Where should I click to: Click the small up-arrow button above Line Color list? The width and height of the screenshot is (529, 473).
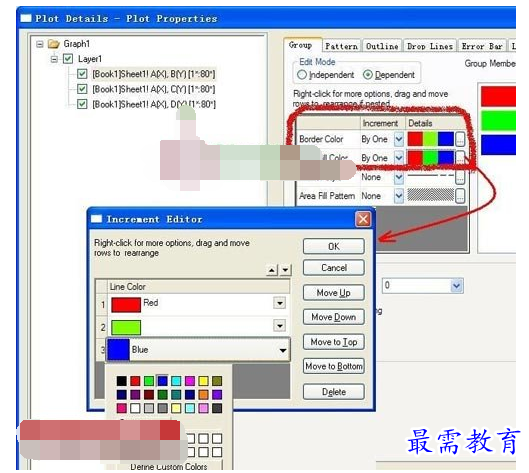tap(272, 270)
